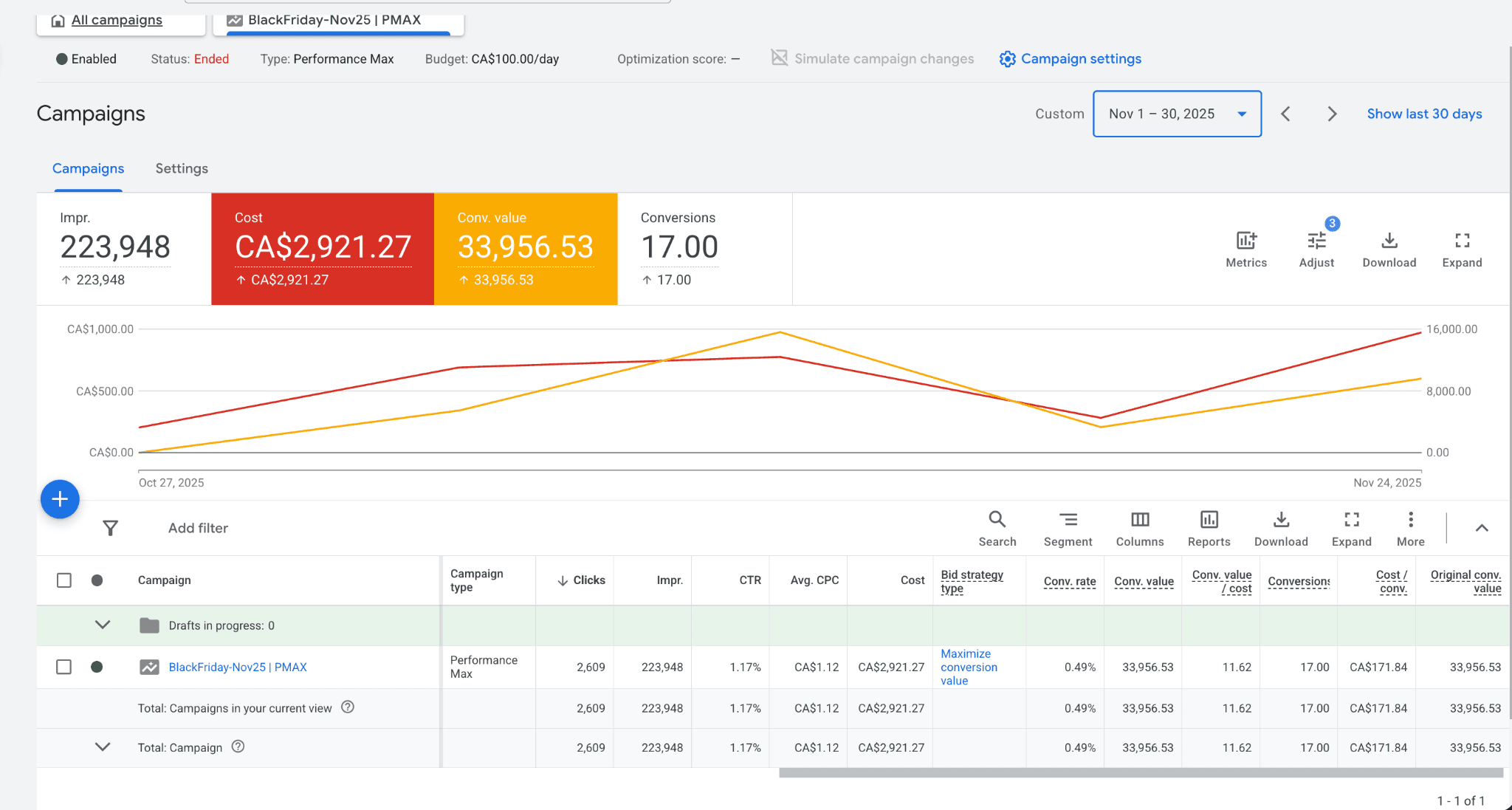The image size is (1512, 810).
Task: Open the Search icon in table toolbar
Action: pos(997,520)
